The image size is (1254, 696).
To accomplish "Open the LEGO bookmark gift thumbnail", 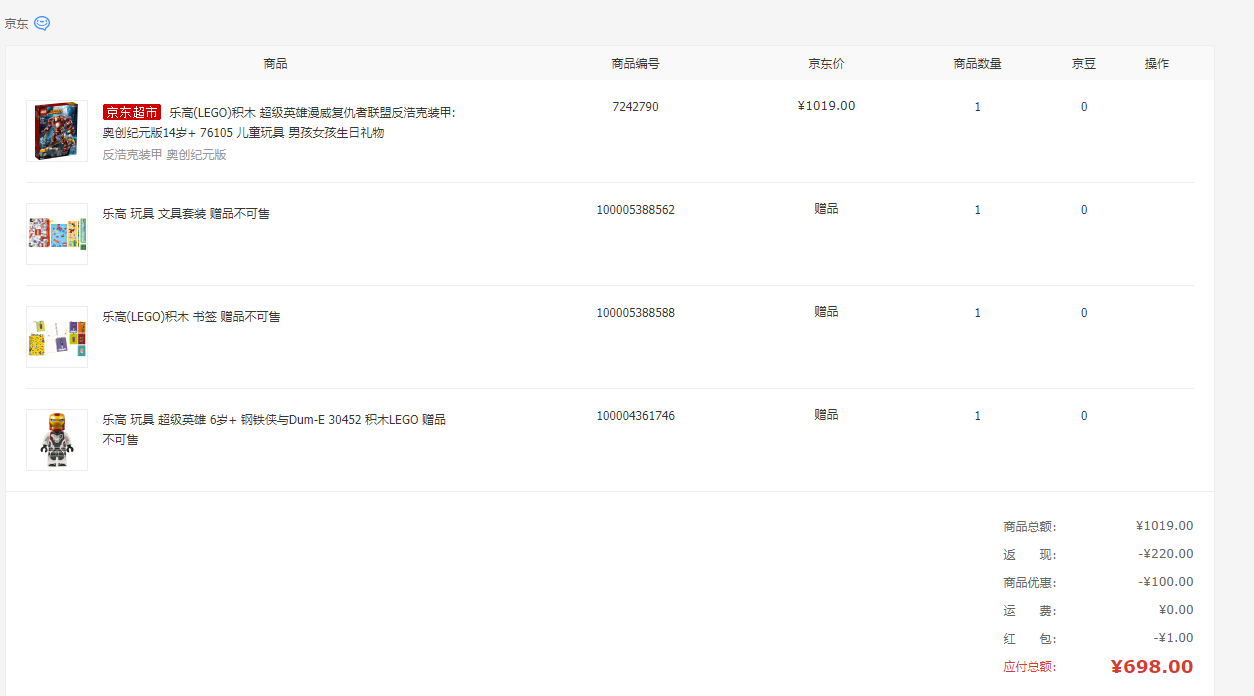I will tap(57, 337).
